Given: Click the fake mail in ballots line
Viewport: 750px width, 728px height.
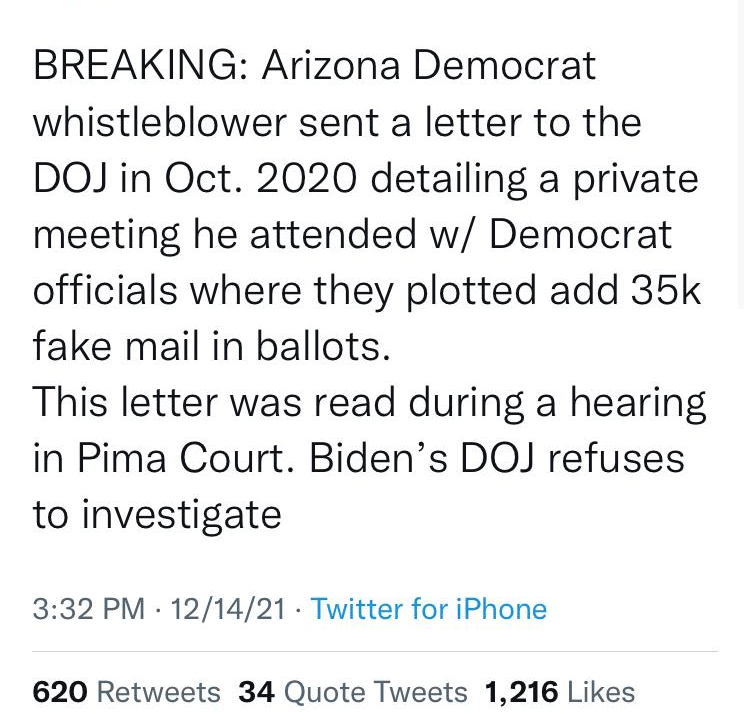Looking at the screenshot, I should [x=210, y=348].
